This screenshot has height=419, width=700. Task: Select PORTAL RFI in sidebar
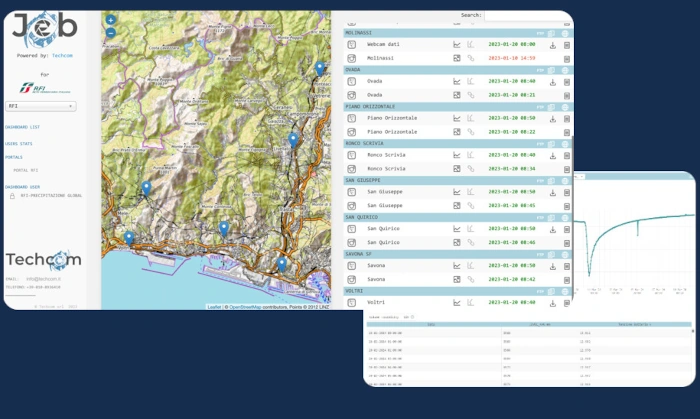[x=25, y=170]
